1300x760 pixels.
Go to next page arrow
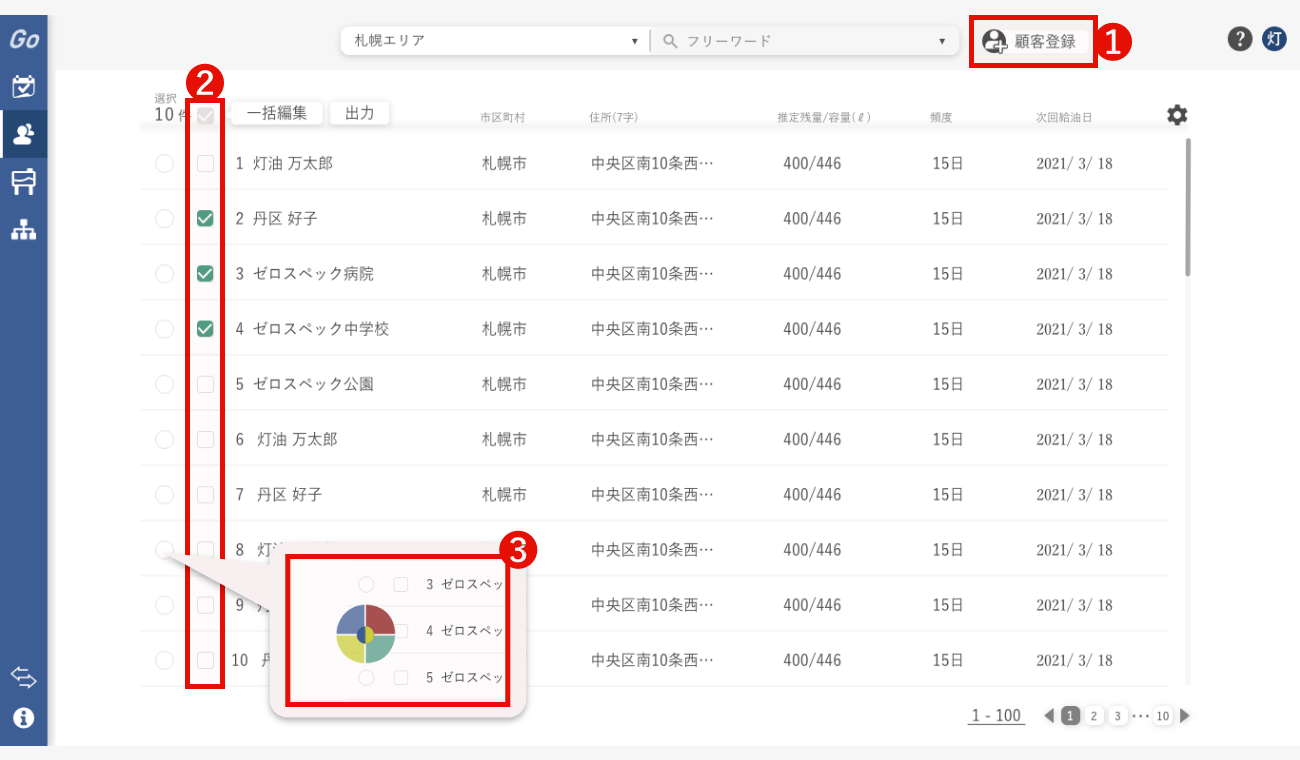click(1185, 716)
